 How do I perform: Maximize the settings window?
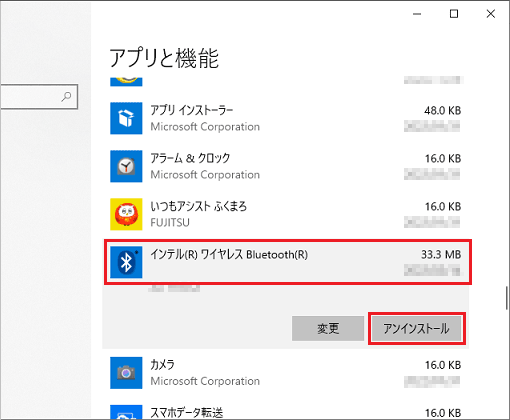click(454, 14)
